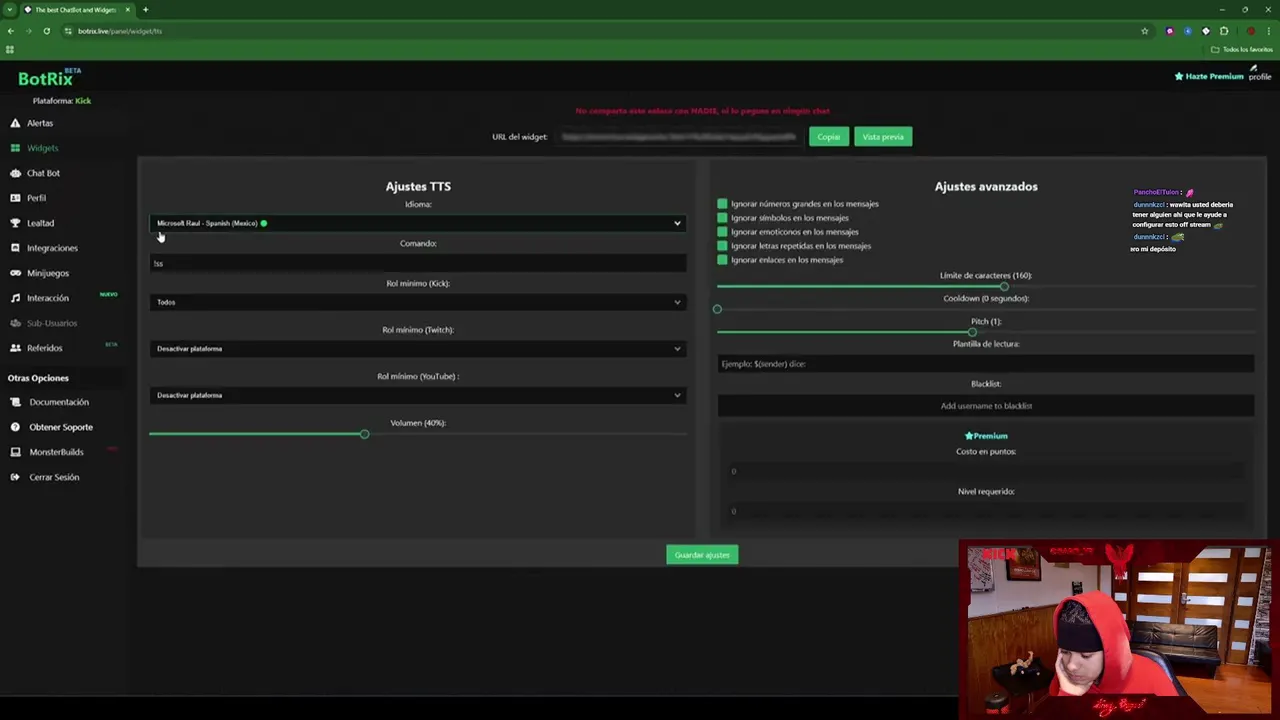The height and width of the screenshot is (720, 1280).
Task: Open the browser extensions puzzle icon
Action: (1224, 31)
